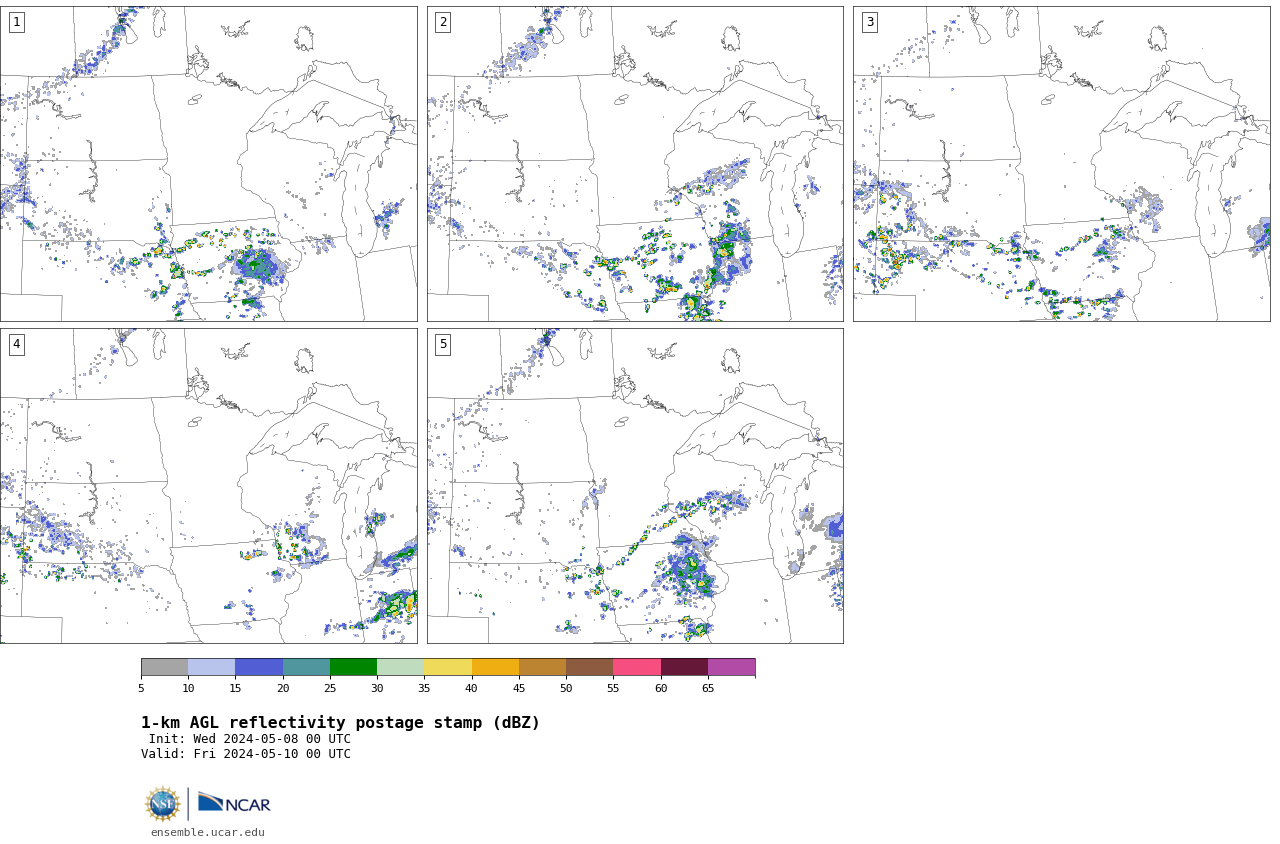Select the tan-brown 45-50 dBZ swatch
This screenshot has width=1280, height=844.
coord(542,667)
